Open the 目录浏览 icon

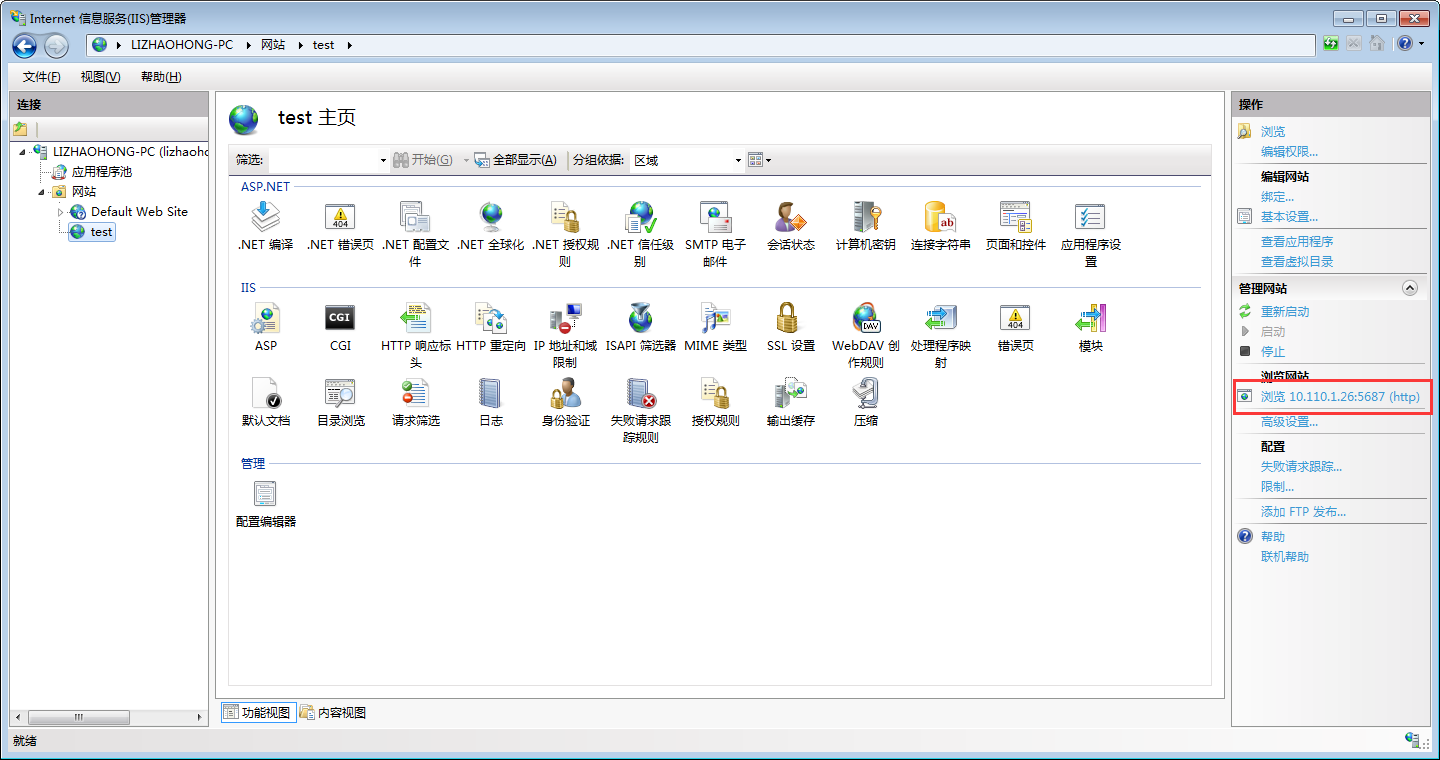coord(340,393)
